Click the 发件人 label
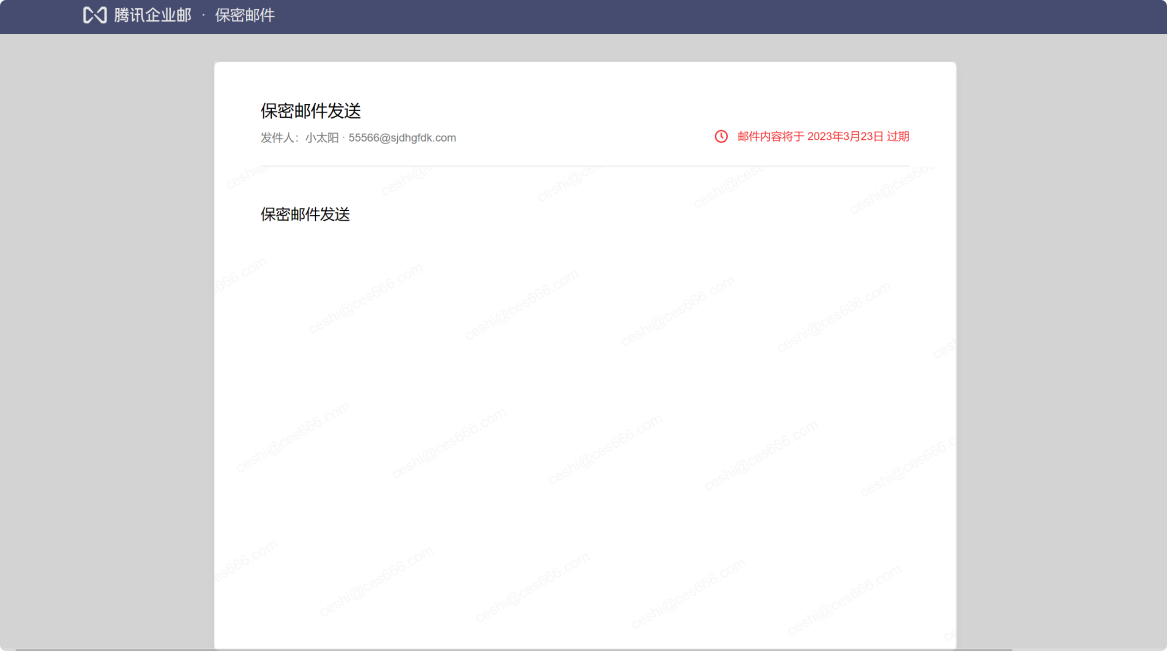 click(x=280, y=138)
